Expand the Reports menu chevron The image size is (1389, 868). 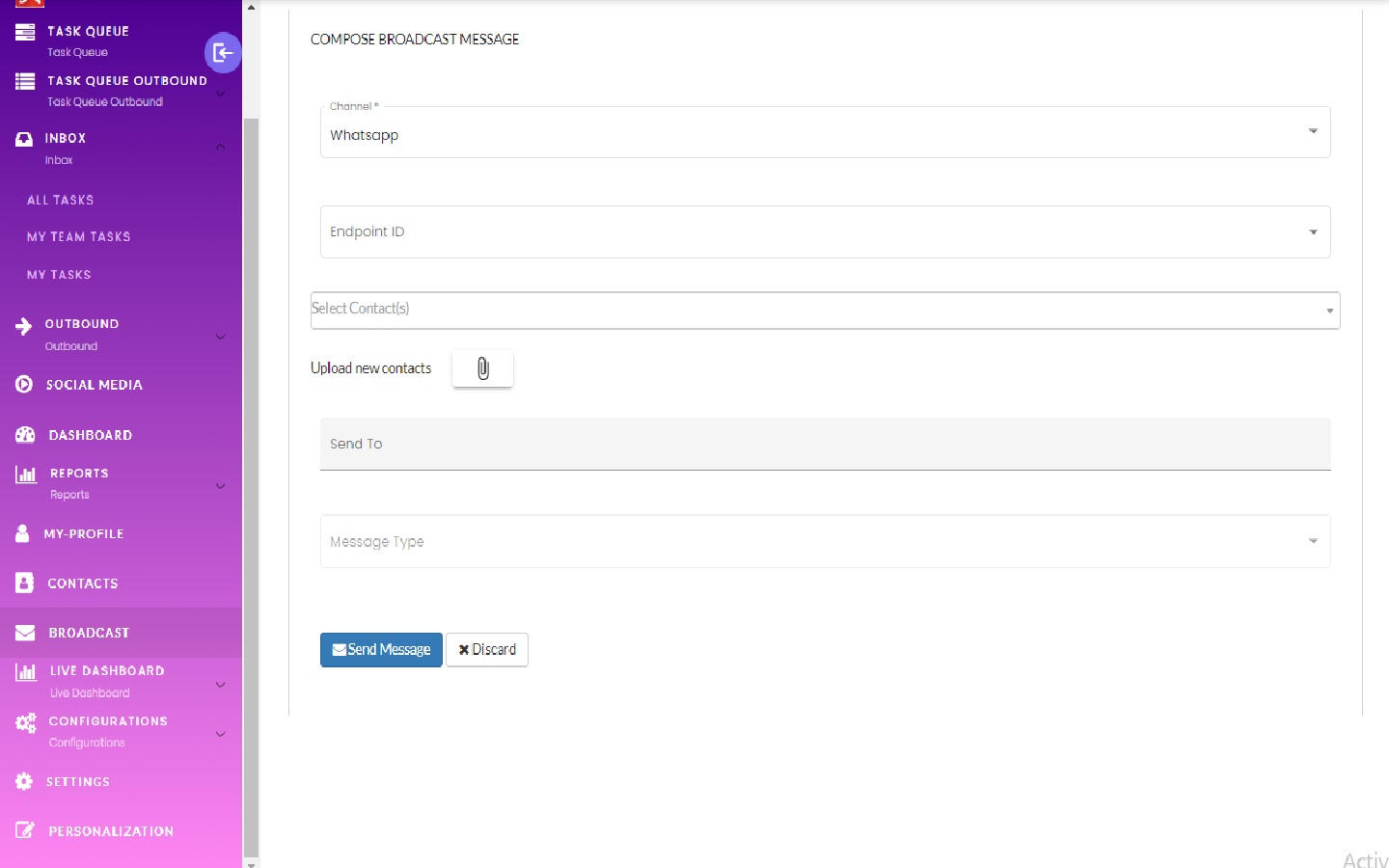point(220,485)
